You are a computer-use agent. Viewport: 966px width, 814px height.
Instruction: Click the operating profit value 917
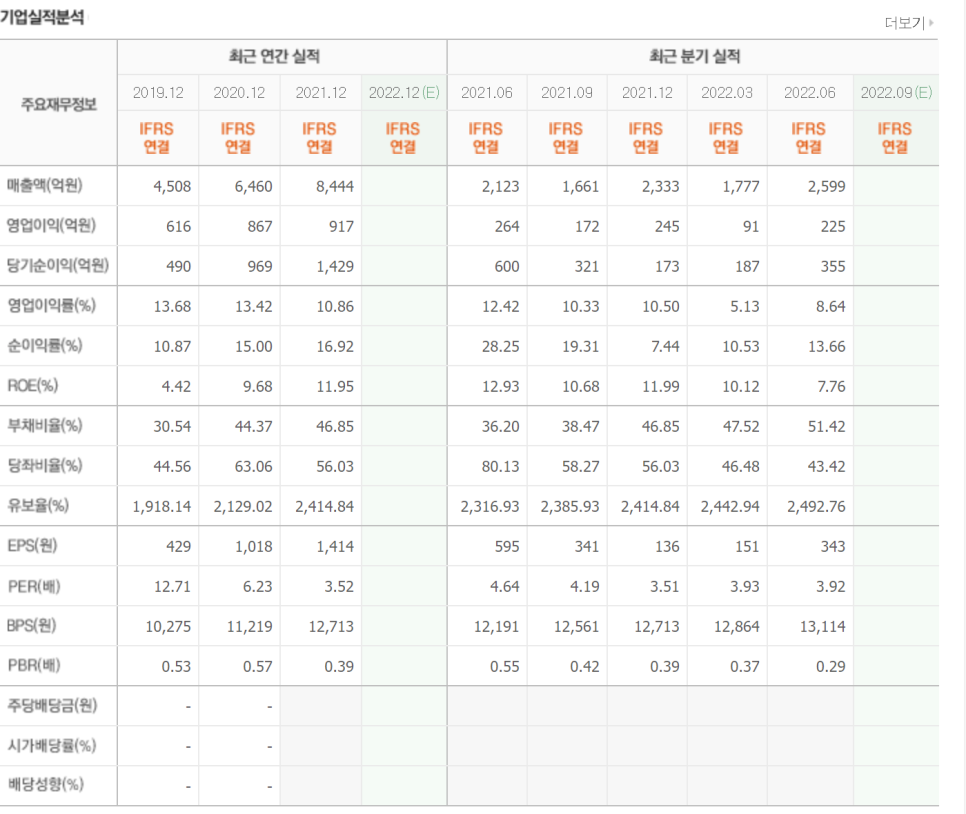[x=341, y=227]
